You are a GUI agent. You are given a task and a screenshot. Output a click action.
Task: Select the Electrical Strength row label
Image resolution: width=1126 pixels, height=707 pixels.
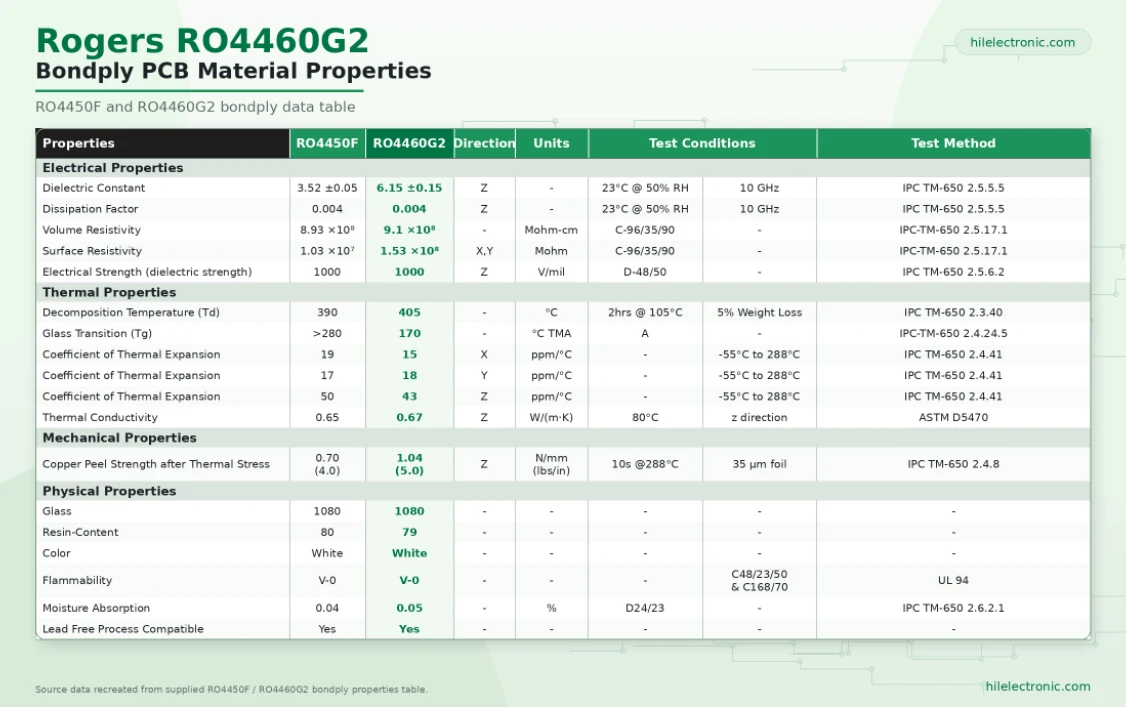pos(147,272)
